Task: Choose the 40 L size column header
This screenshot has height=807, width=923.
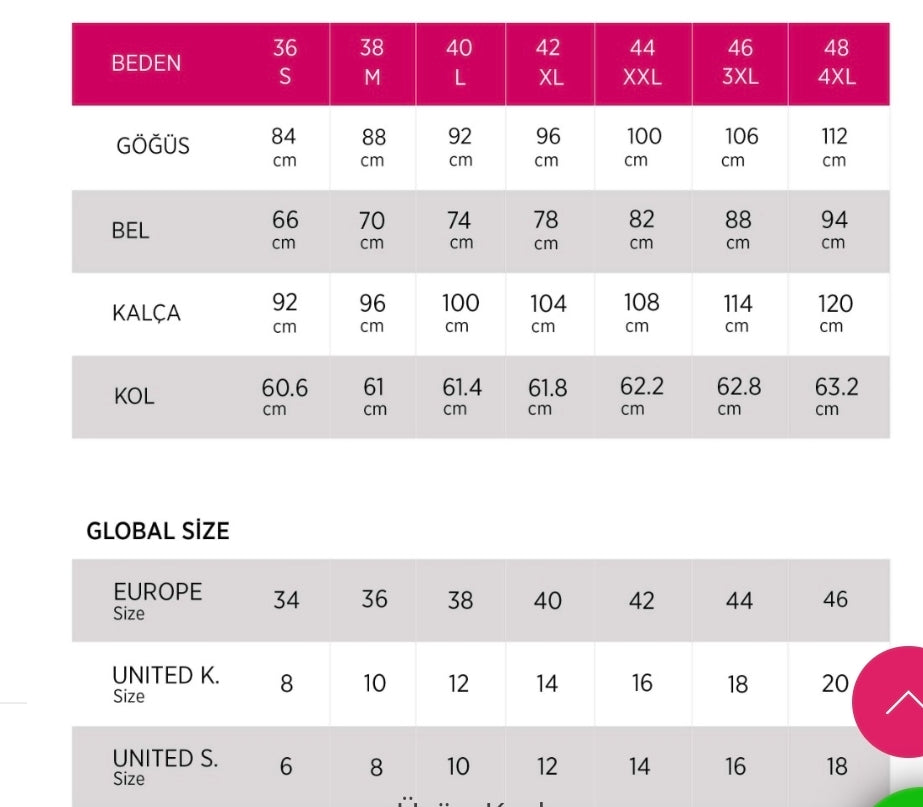Action: (x=460, y=63)
